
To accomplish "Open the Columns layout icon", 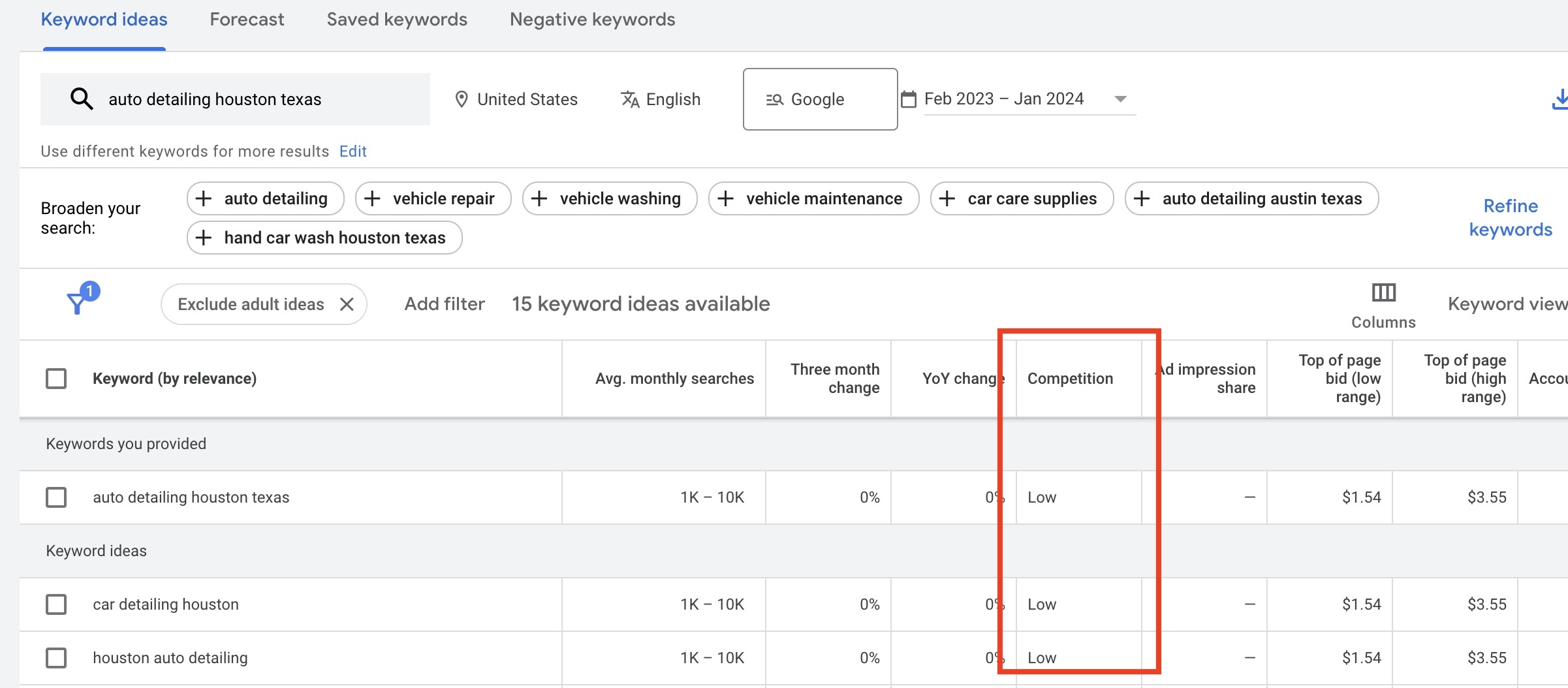I will [x=1383, y=293].
